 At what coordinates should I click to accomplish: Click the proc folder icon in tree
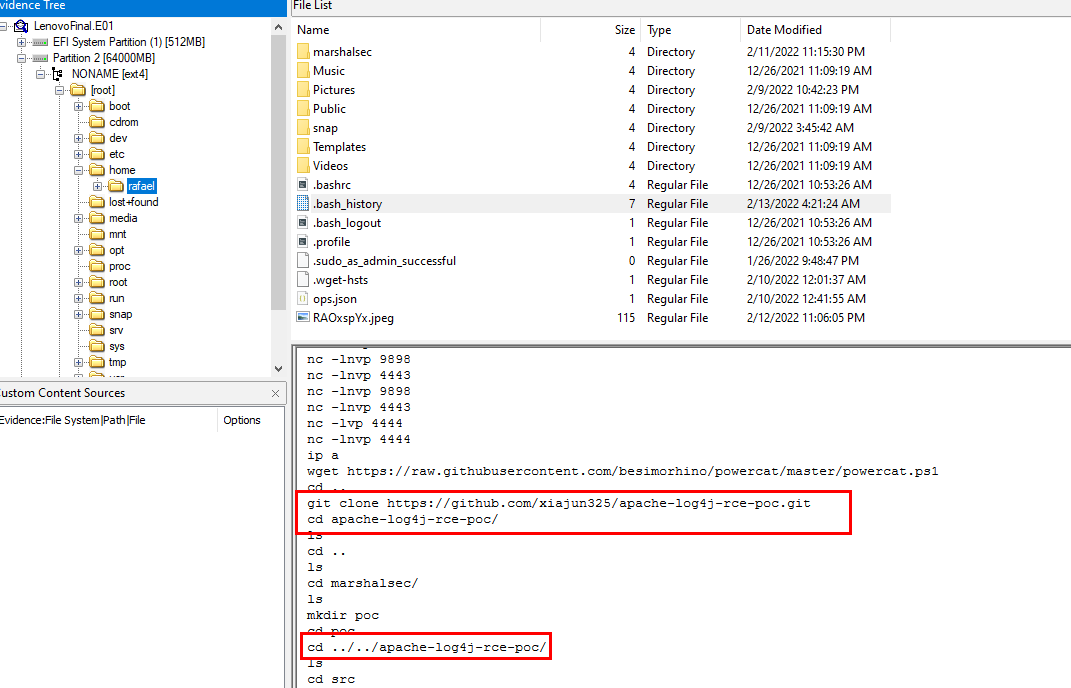(x=98, y=266)
